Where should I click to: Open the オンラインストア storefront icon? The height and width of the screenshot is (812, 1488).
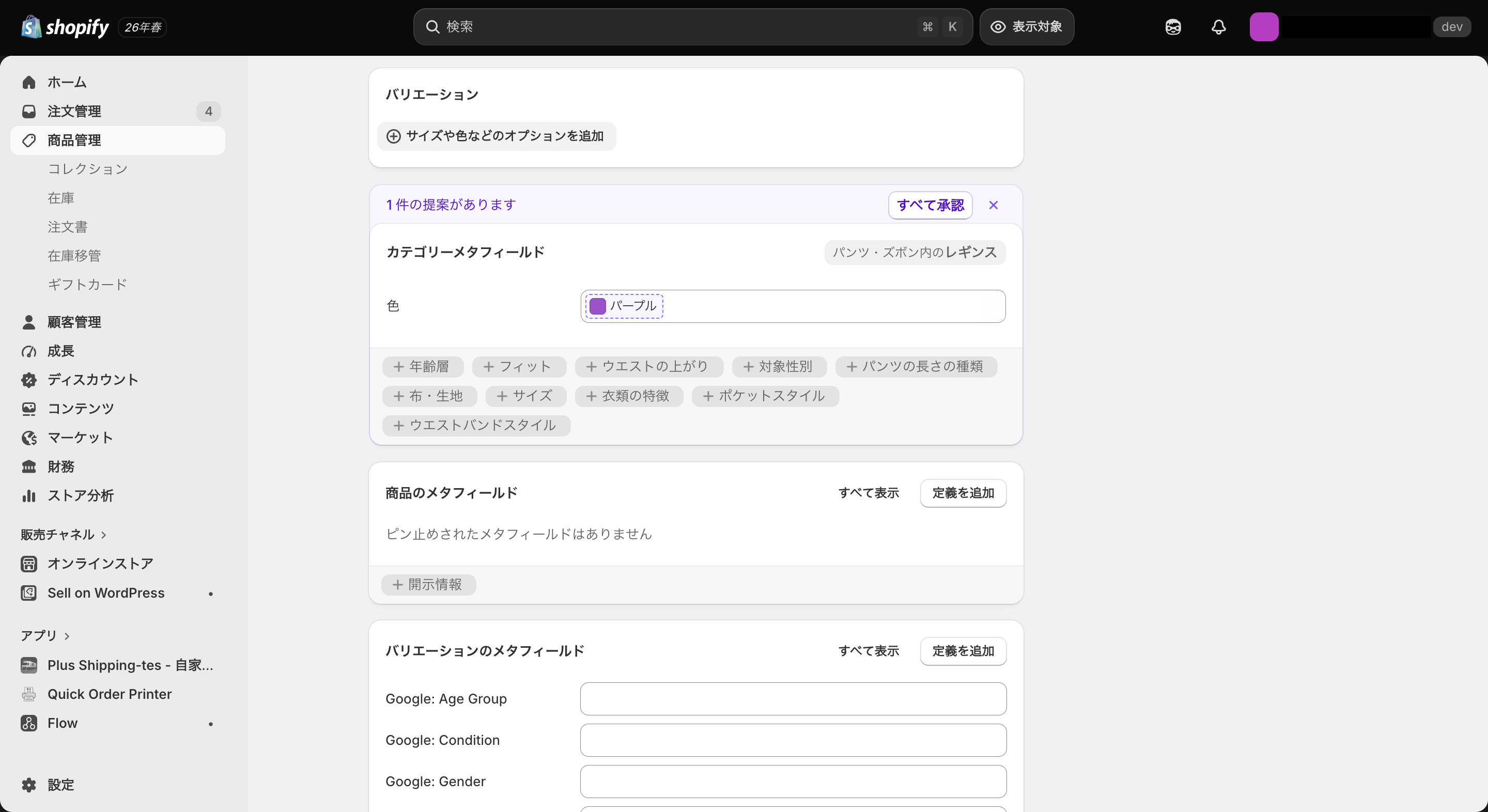(29, 564)
